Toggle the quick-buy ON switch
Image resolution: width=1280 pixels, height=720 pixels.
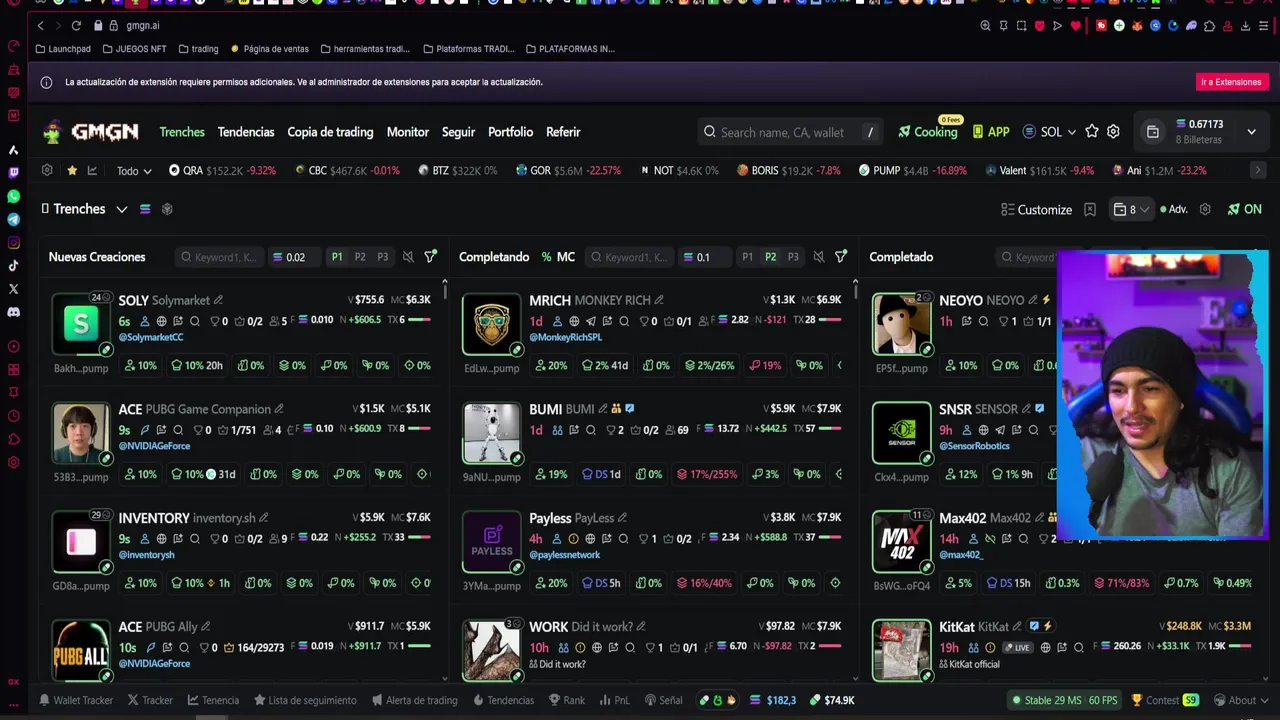coord(1245,209)
